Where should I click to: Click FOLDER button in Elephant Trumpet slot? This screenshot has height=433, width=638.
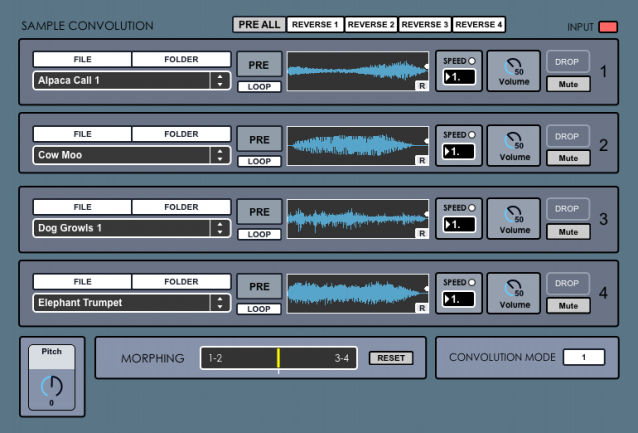[181, 282]
